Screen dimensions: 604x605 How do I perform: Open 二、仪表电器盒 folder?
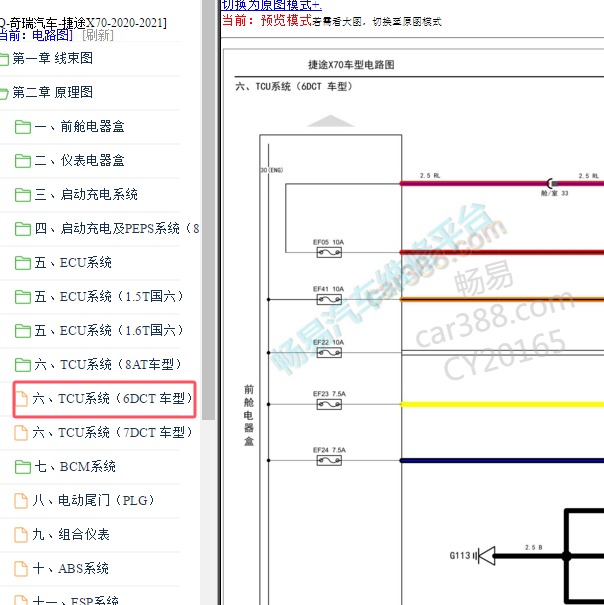[80, 161]
